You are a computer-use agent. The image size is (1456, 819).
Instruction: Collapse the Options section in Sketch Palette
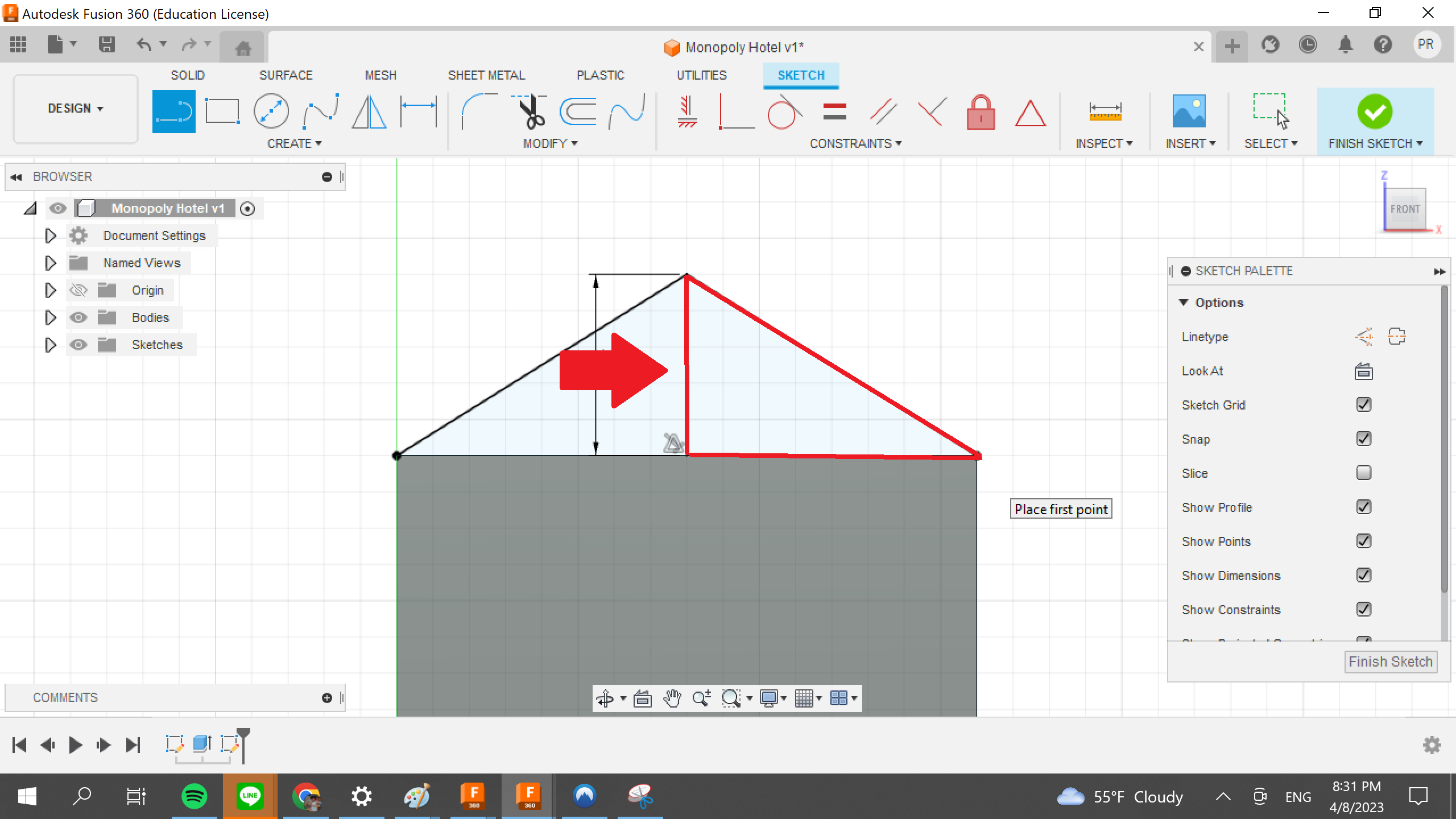pos(1185,302)
